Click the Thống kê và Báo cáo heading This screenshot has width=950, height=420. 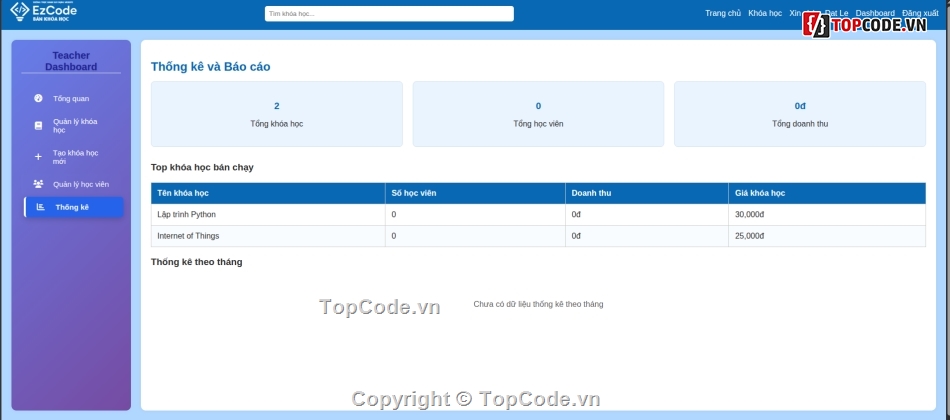click(210, 67)
